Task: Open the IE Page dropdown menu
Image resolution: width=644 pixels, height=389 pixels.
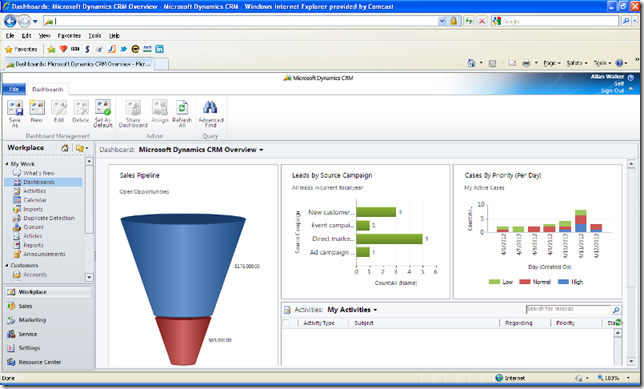Action: [x=552, y=63]
